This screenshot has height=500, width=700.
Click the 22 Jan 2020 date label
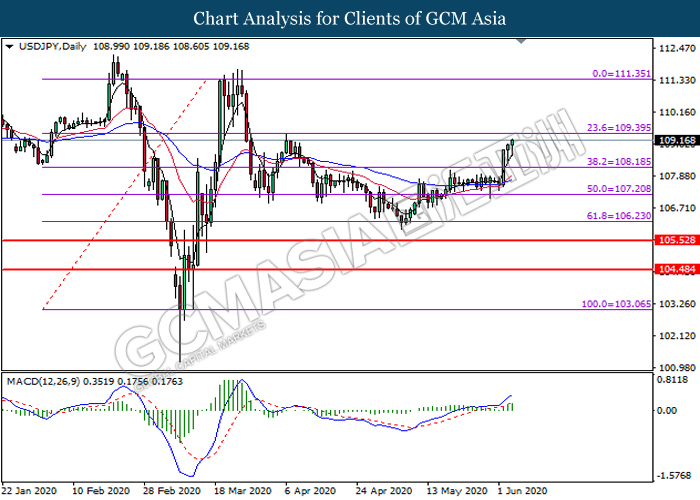point(32,492)
